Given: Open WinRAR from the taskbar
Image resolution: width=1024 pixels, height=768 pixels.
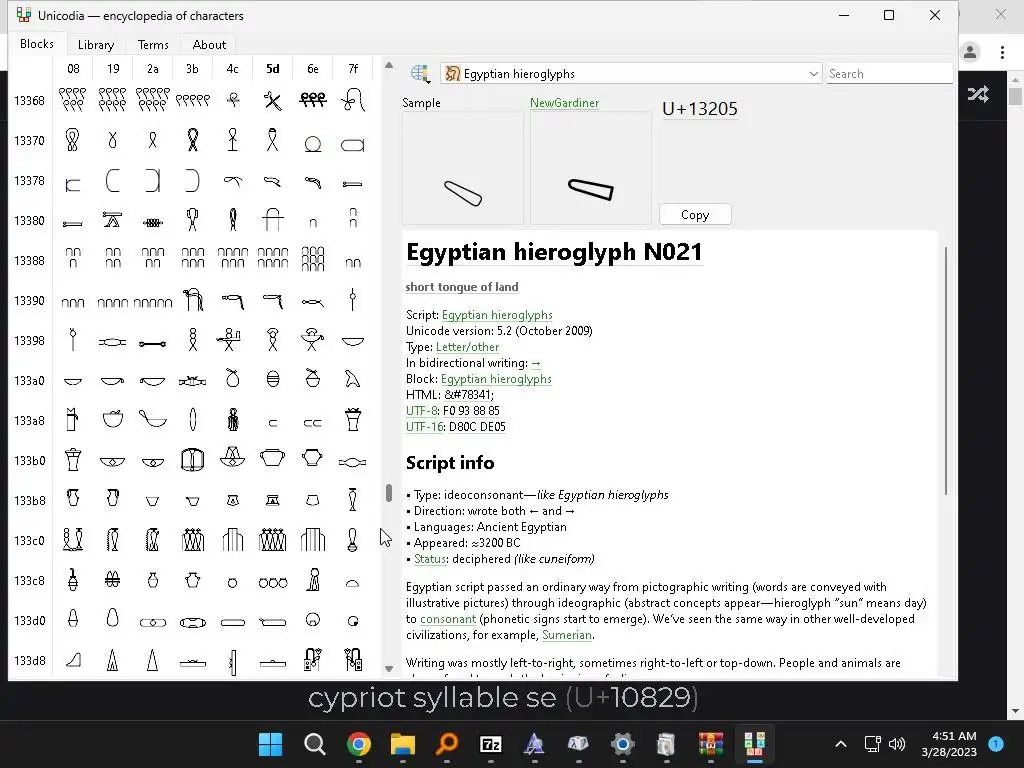Looking at the screenshot, I should click(x=711, y=744).
